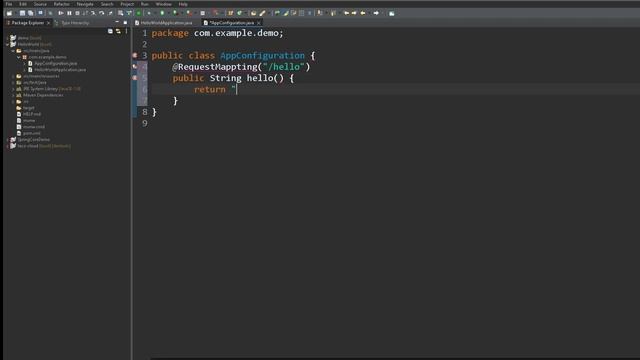Click the Save toolbar icon

coord(22,13)
